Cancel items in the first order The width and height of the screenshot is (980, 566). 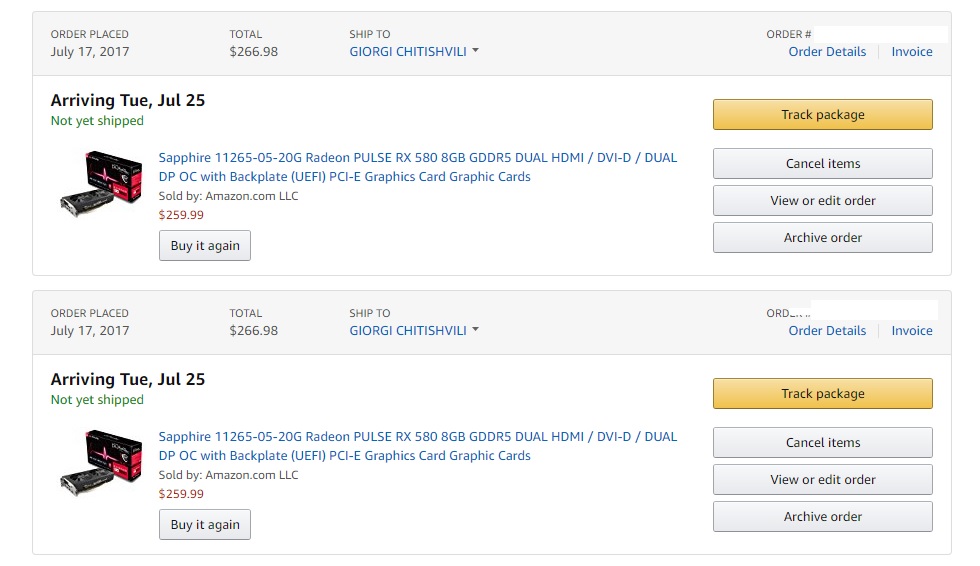(822, 164)
